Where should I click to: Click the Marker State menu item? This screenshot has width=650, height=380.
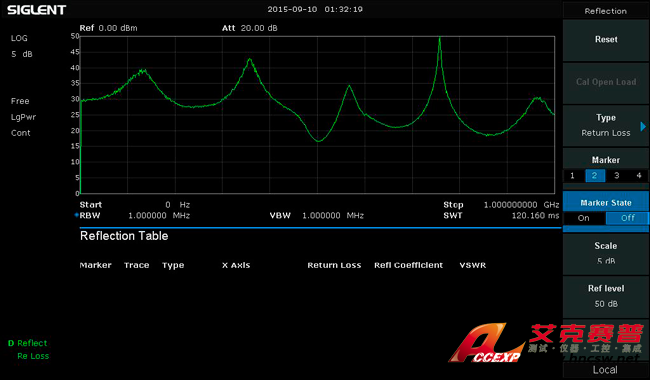pyautogui.click(x=606, y=203)
